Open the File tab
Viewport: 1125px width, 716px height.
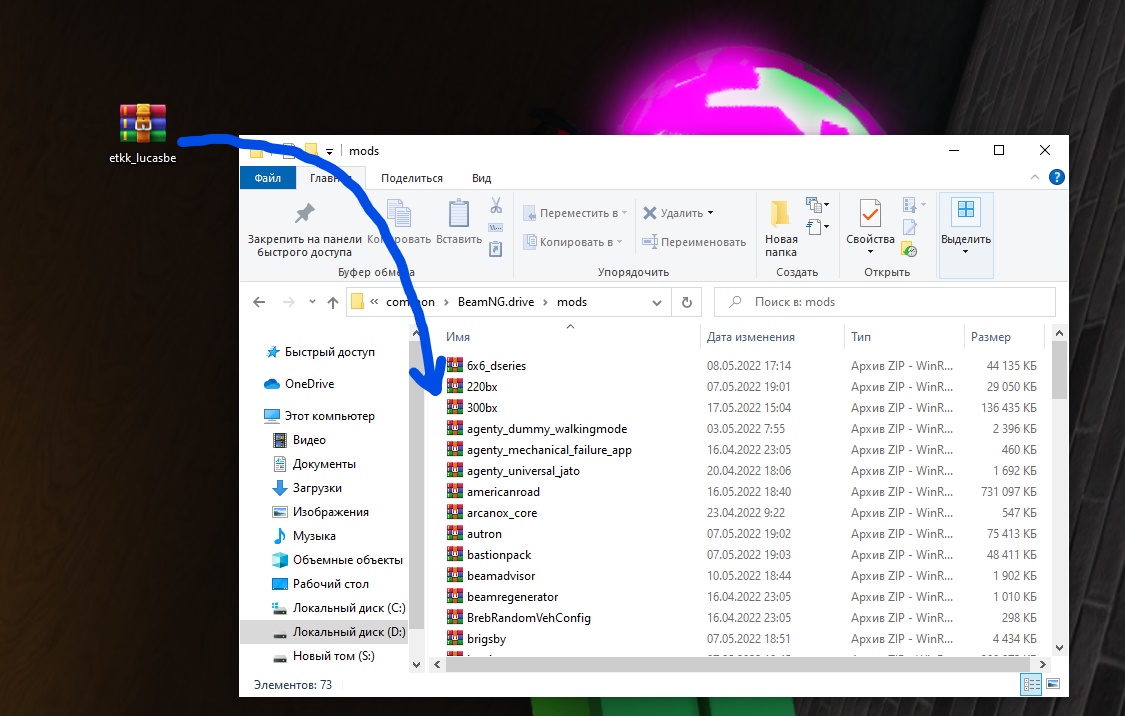[x=268, y=178]
